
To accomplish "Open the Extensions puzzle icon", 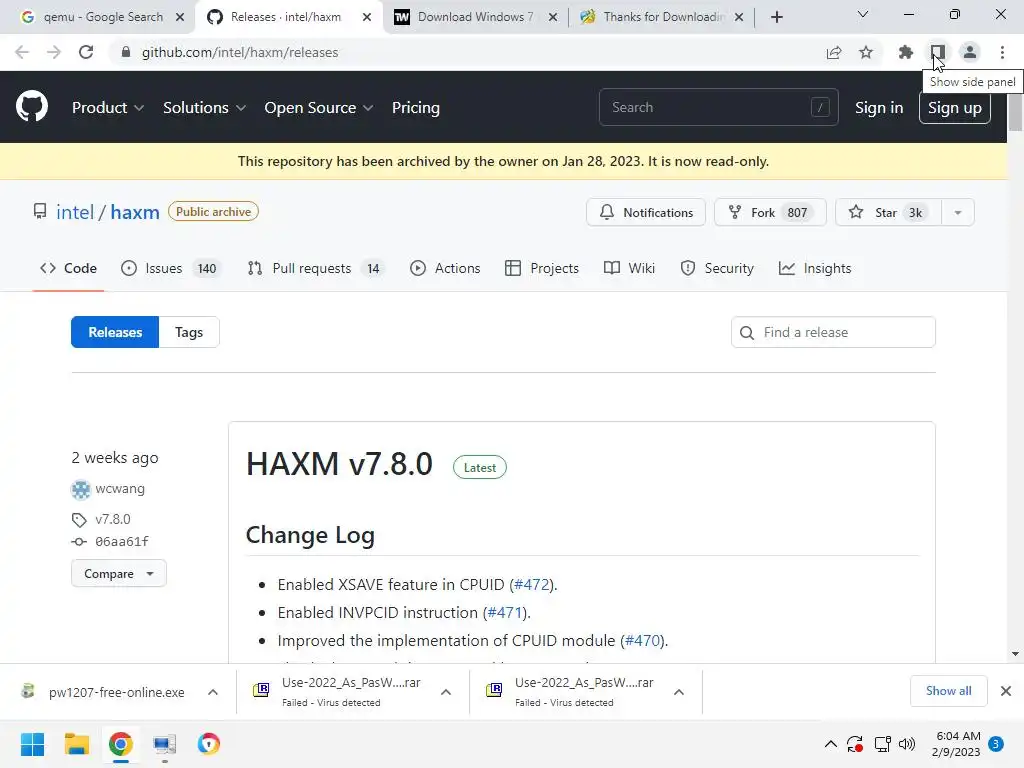I will tap(906, 52).
